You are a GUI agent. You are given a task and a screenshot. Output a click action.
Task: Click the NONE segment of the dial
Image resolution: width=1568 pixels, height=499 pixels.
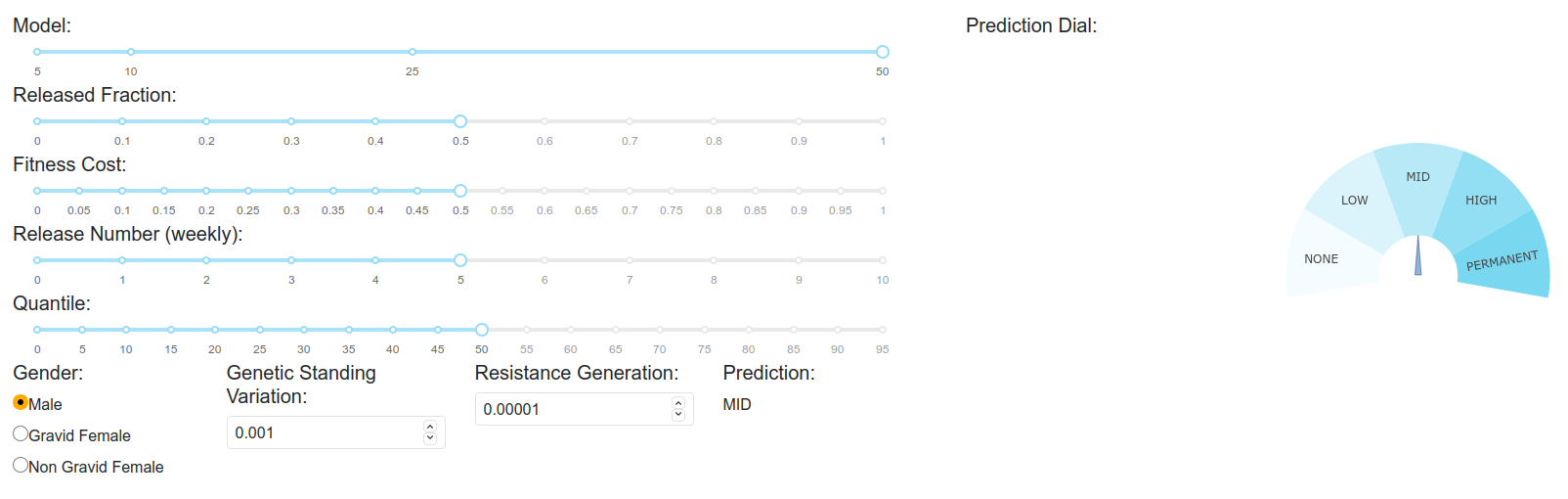[x=1322, y=259]
